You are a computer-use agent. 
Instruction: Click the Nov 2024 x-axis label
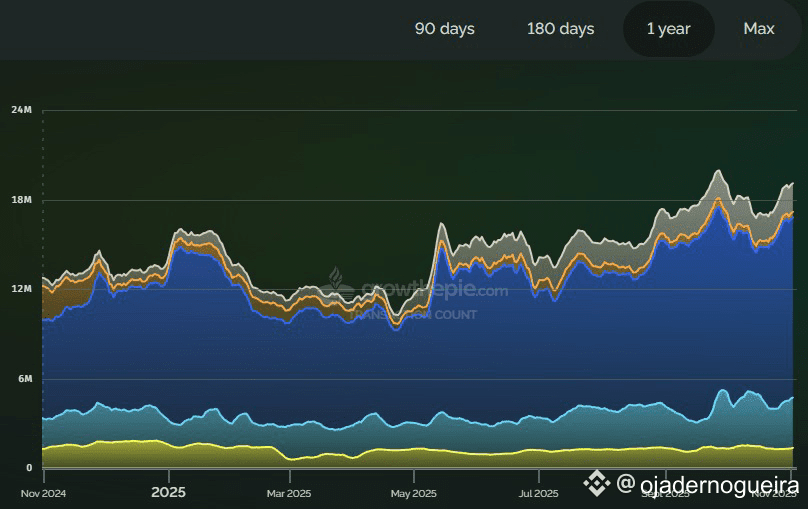click(x=44, y=493)
